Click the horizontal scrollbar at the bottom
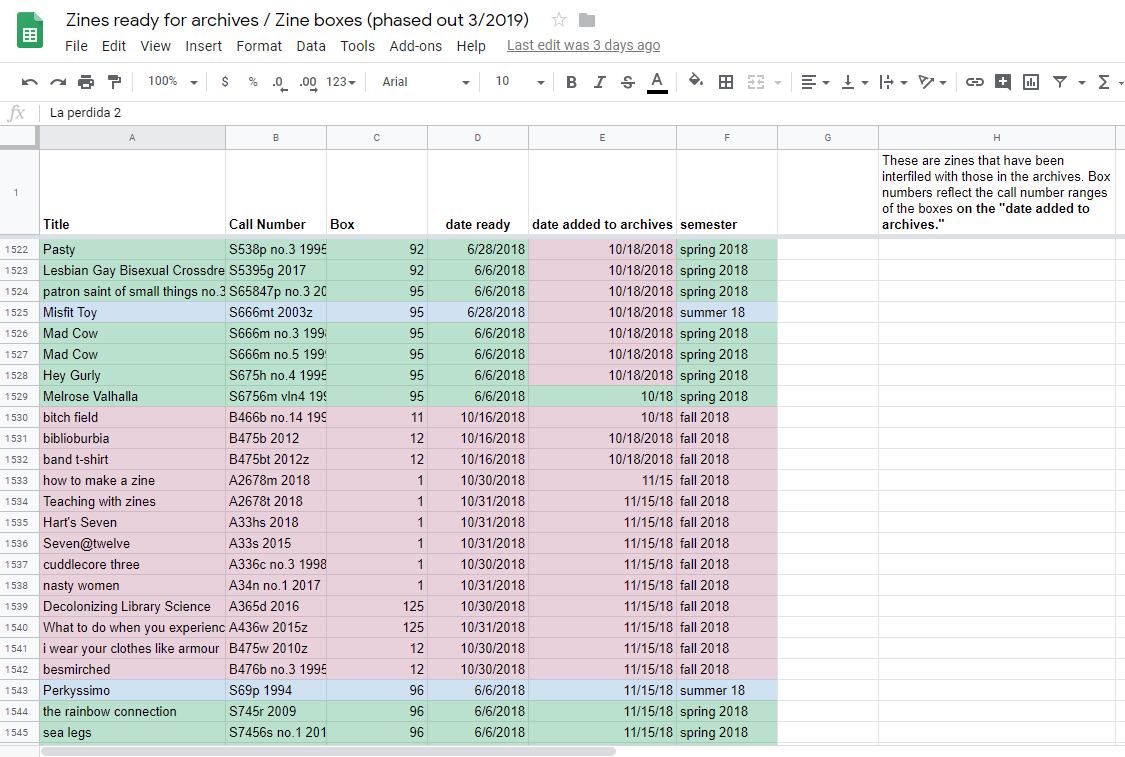 click(x=329, y=751)
